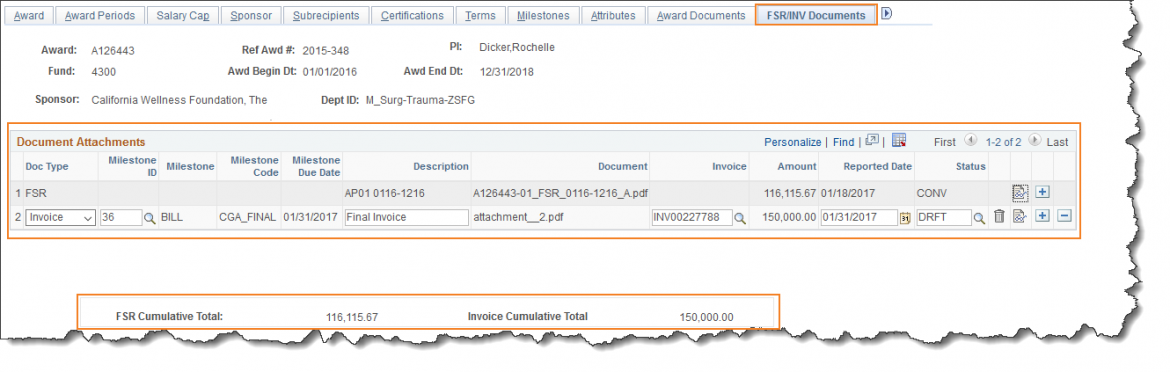The width and height of the screenshot is (1170, 372).
Task: Show more tabs with right arrow
Action: (886, 13)
